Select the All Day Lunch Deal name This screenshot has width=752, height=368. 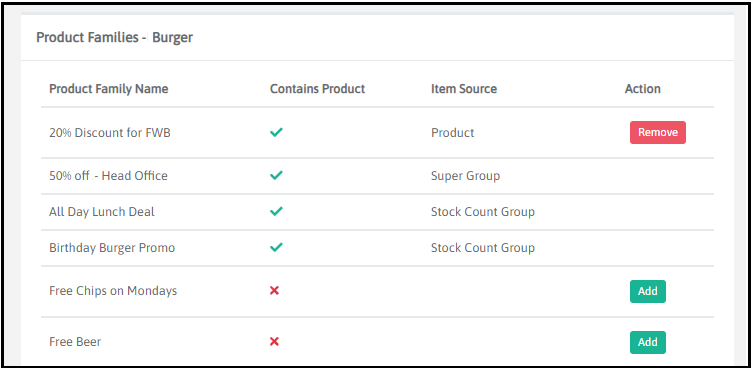click(102, 212)
